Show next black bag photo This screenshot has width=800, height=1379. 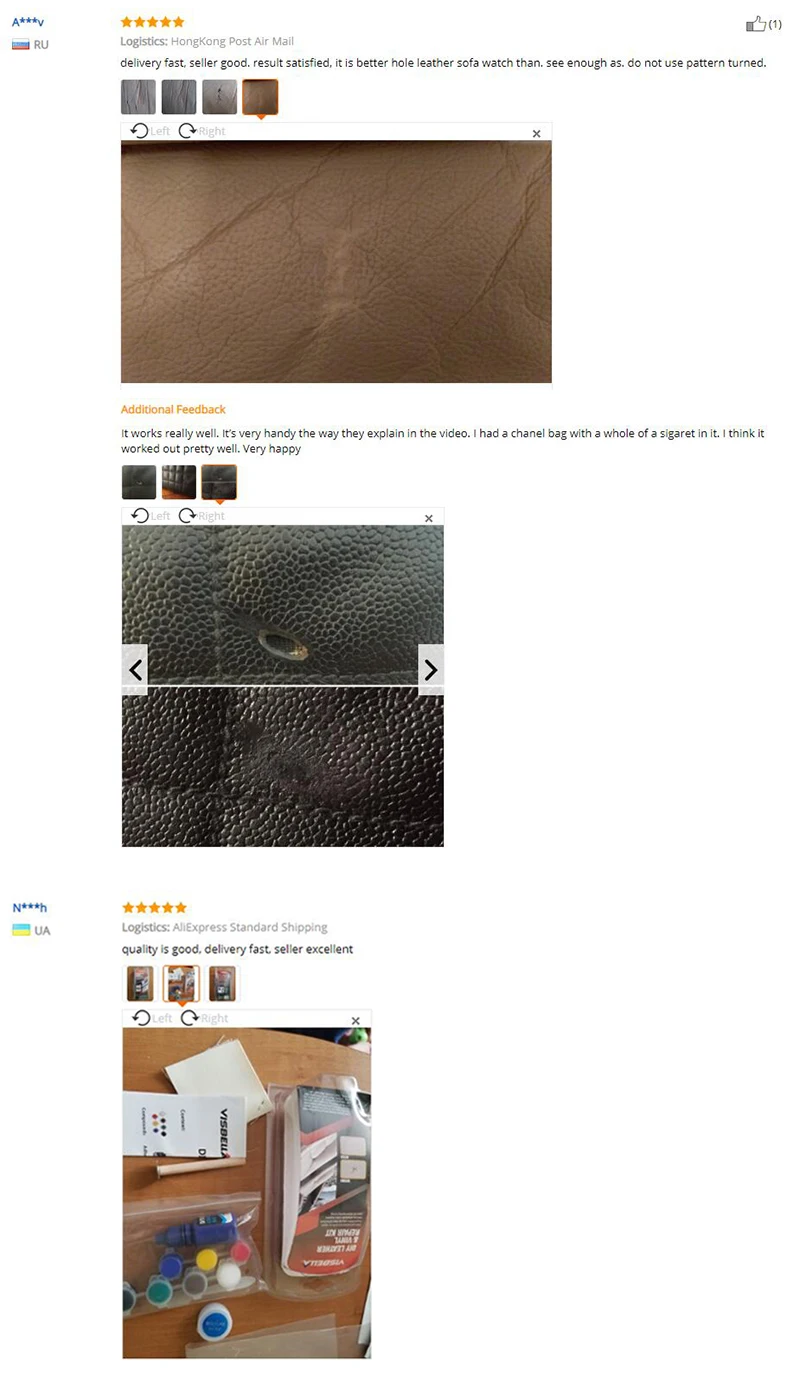click(430, 670)
